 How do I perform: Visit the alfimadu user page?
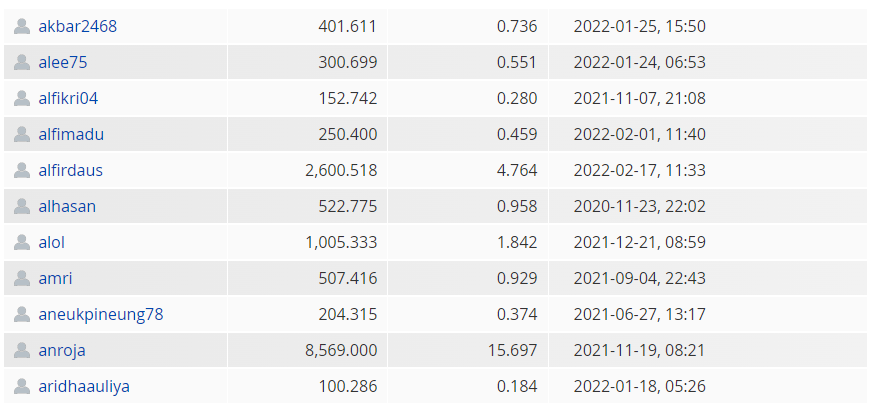coord(71,134)
